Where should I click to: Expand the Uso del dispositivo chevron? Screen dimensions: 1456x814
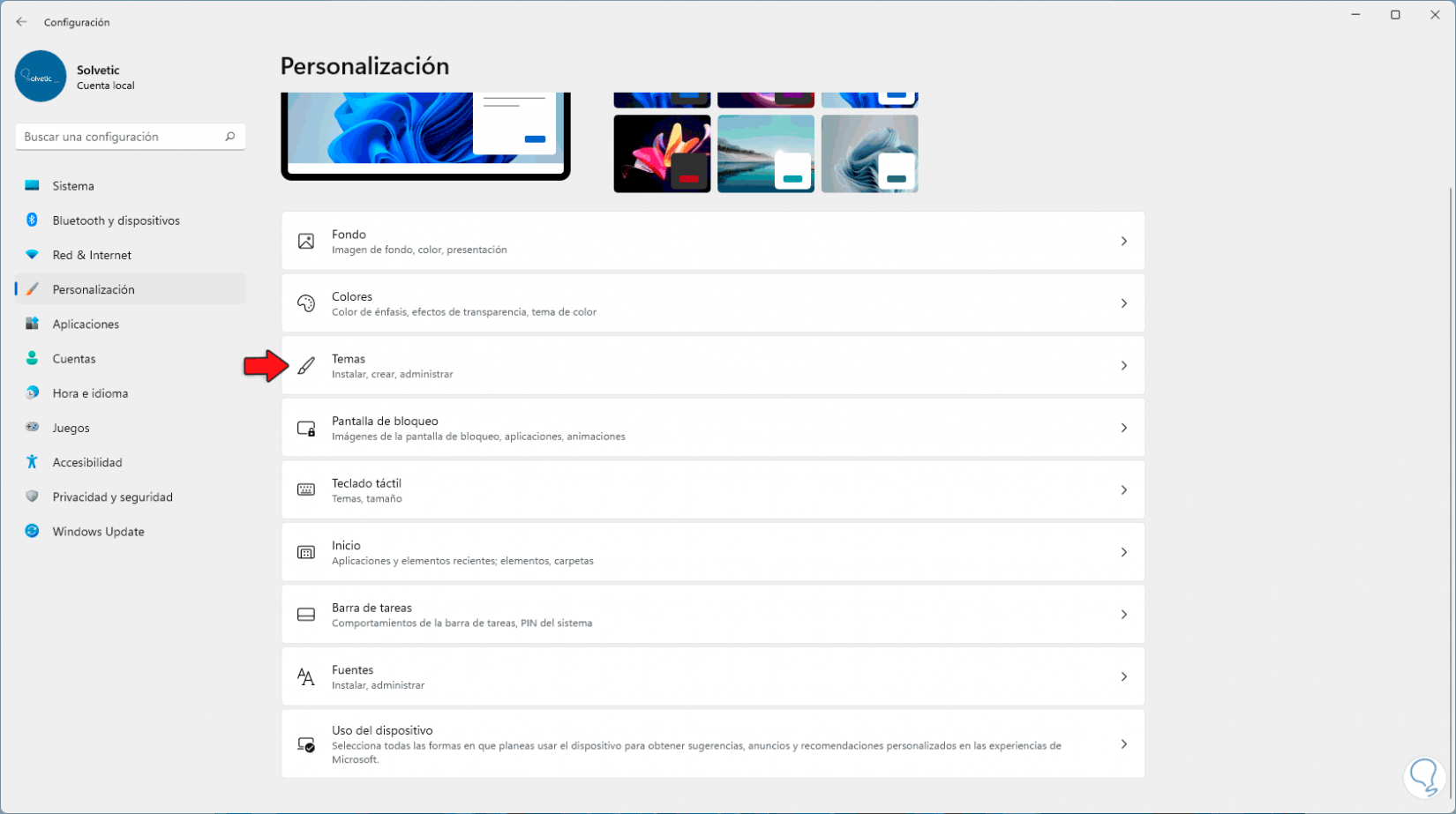[1123, 744]
